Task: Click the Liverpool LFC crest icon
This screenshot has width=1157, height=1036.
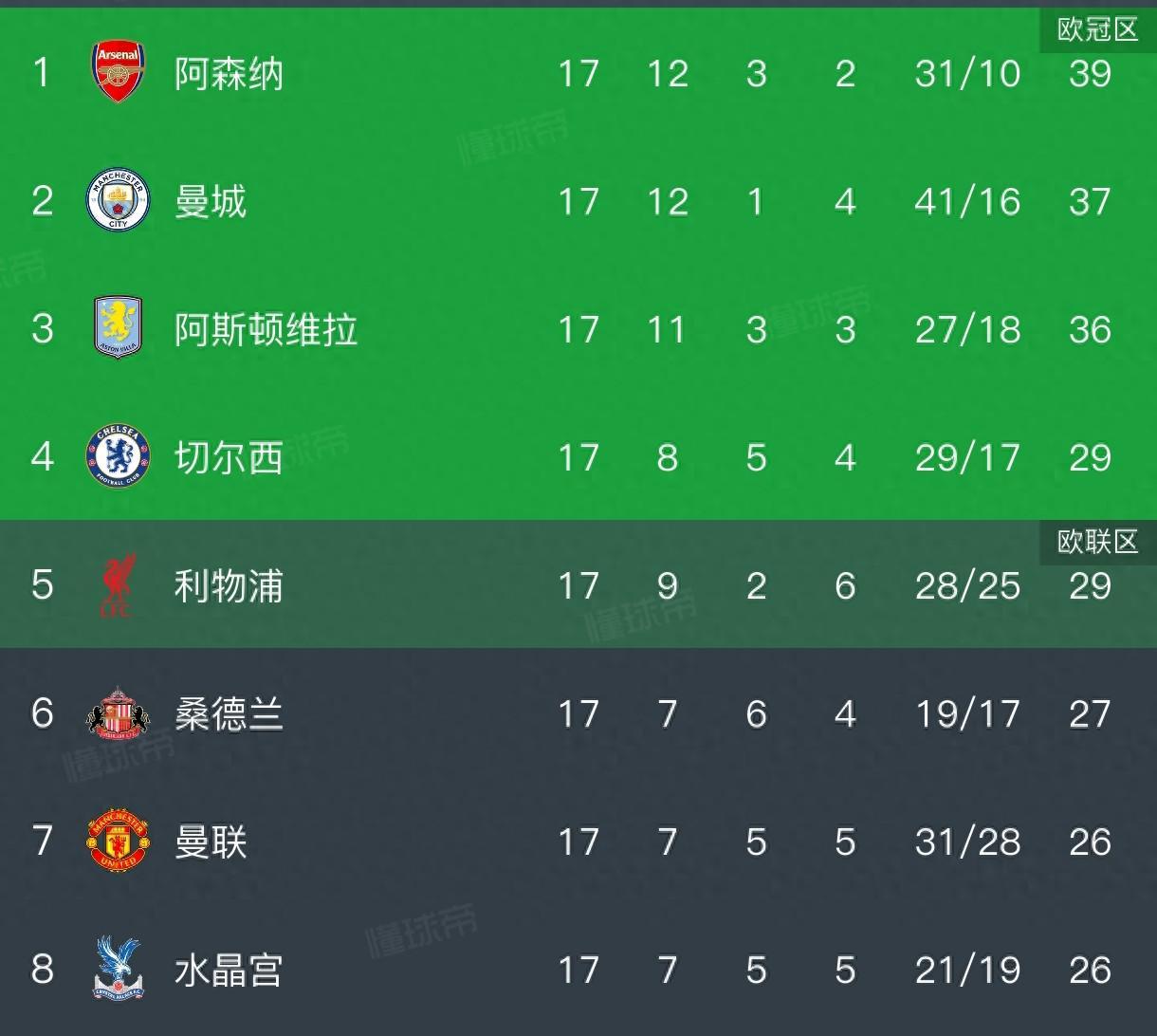Action: [x=118, y=585]
